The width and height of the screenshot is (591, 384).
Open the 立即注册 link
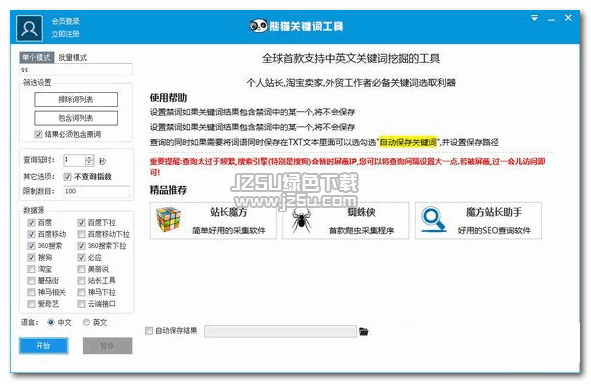(x=66, y=34)
